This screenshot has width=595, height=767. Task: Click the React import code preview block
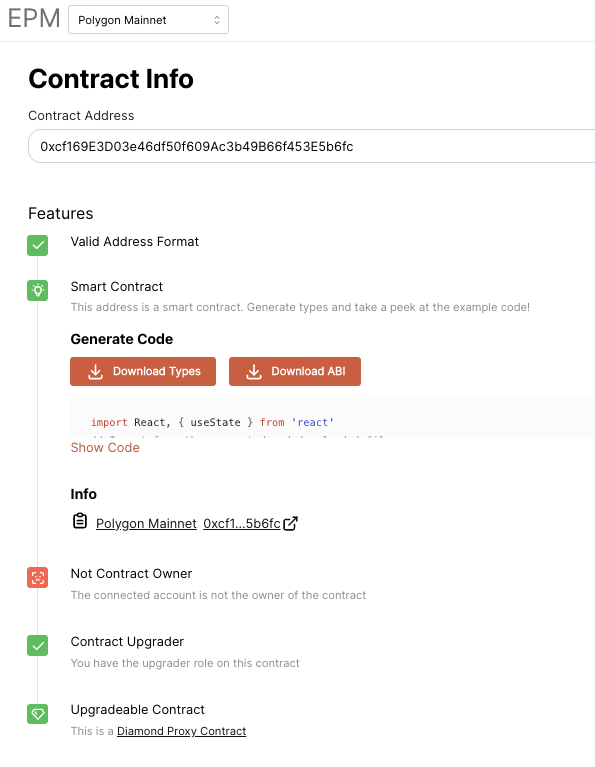(x=333, y=419)
